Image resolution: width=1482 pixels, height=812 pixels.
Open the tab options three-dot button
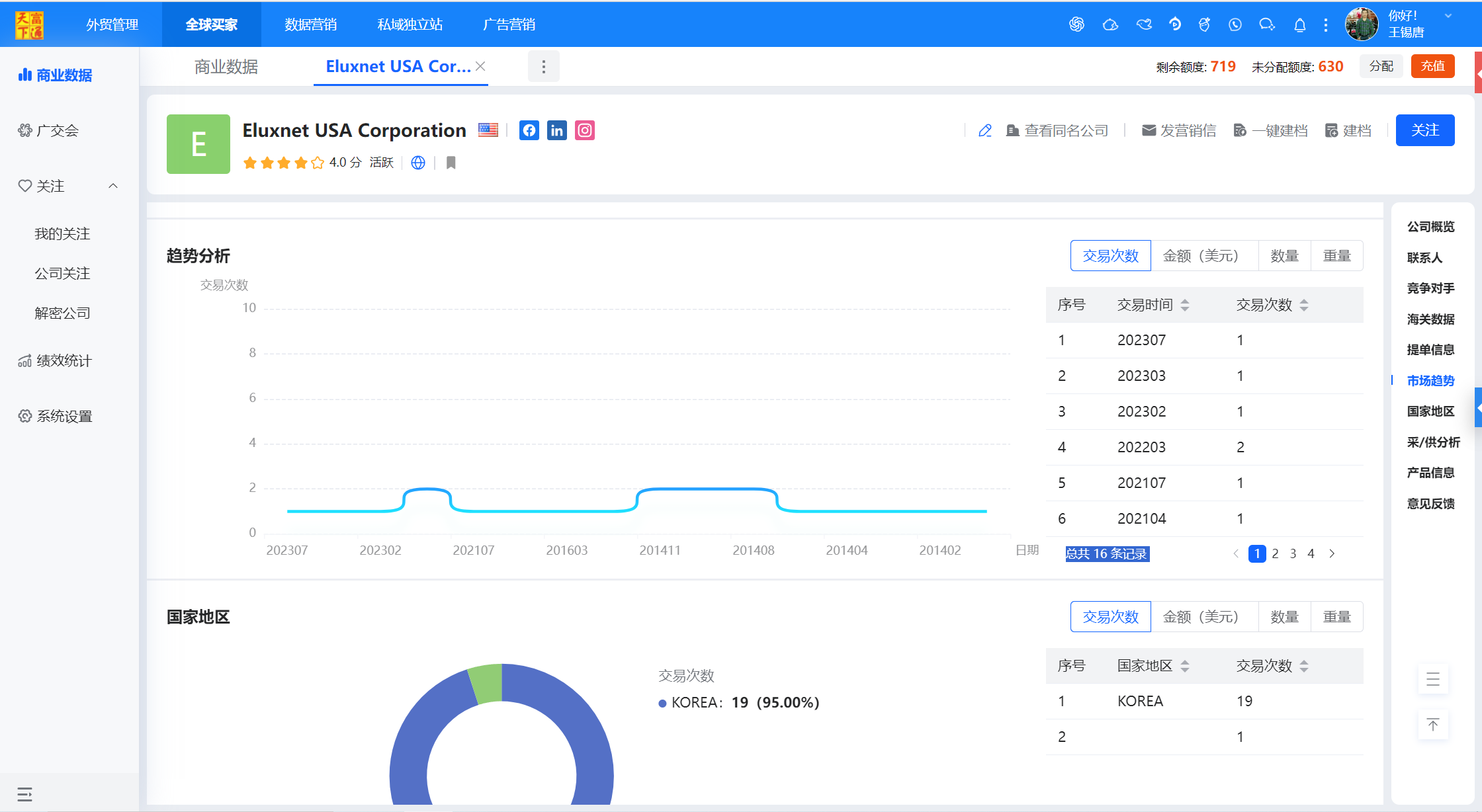(x=544, y=66)
